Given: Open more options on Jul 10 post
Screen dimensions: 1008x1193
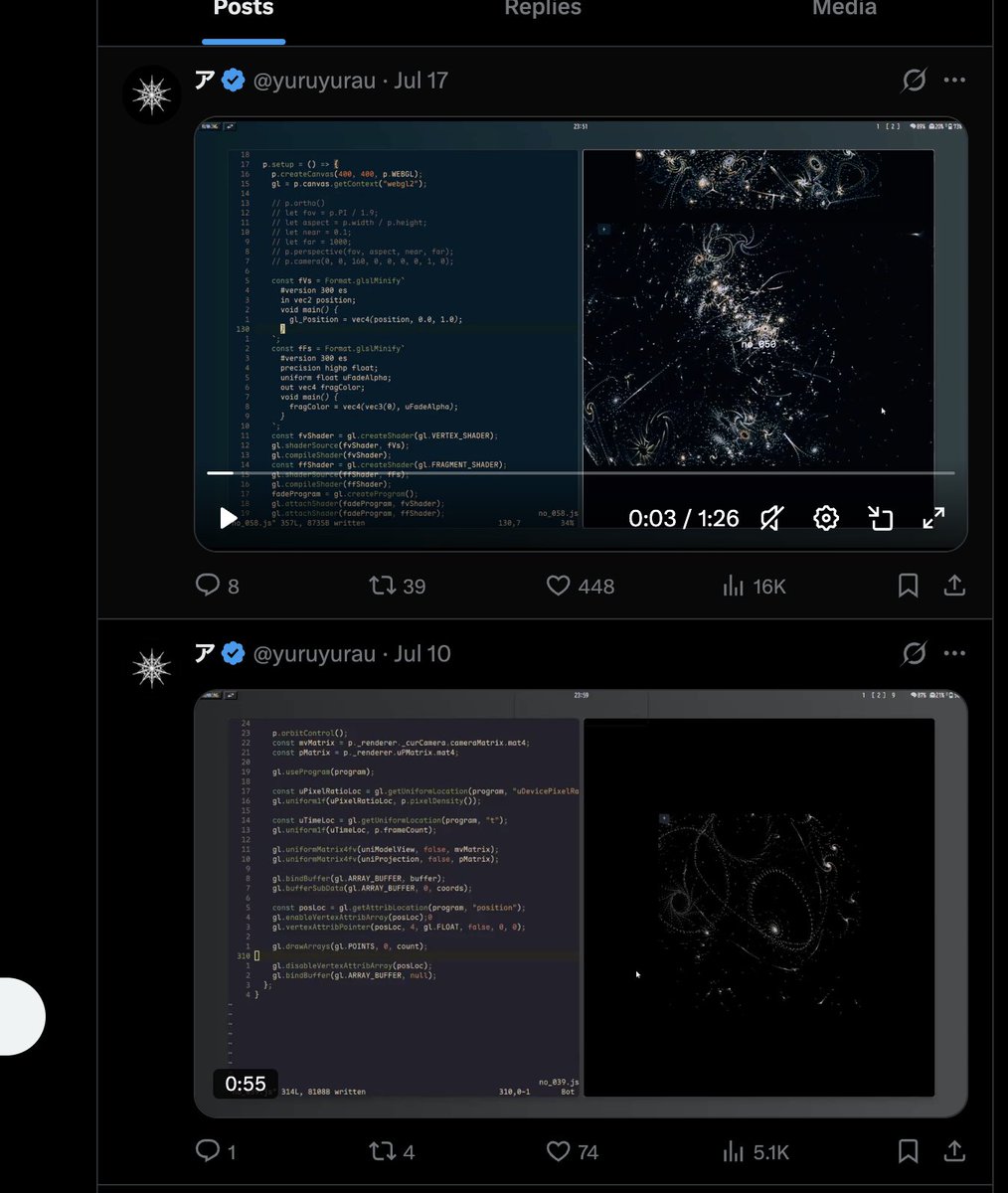Looking at the screenshot, I should pyautogui.click(x=954, y=654).
